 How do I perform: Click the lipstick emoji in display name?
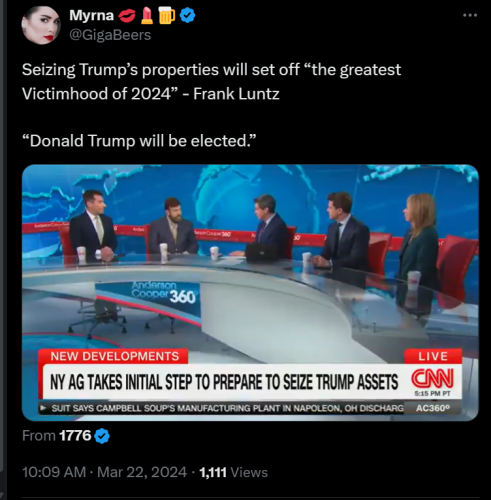[x=147, y=16]
